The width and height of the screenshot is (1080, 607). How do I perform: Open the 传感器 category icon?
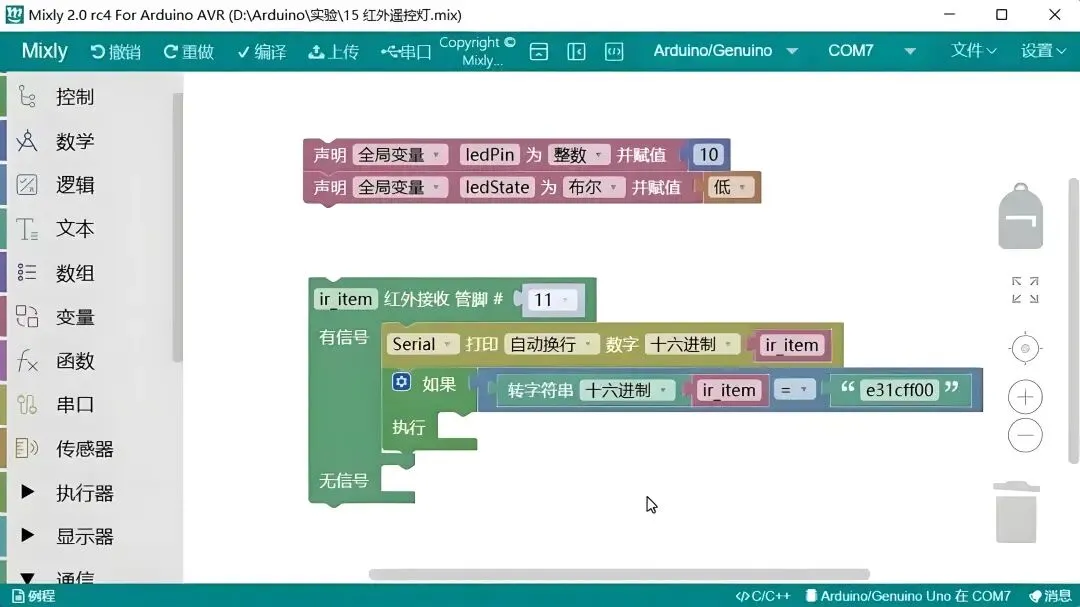27,449
